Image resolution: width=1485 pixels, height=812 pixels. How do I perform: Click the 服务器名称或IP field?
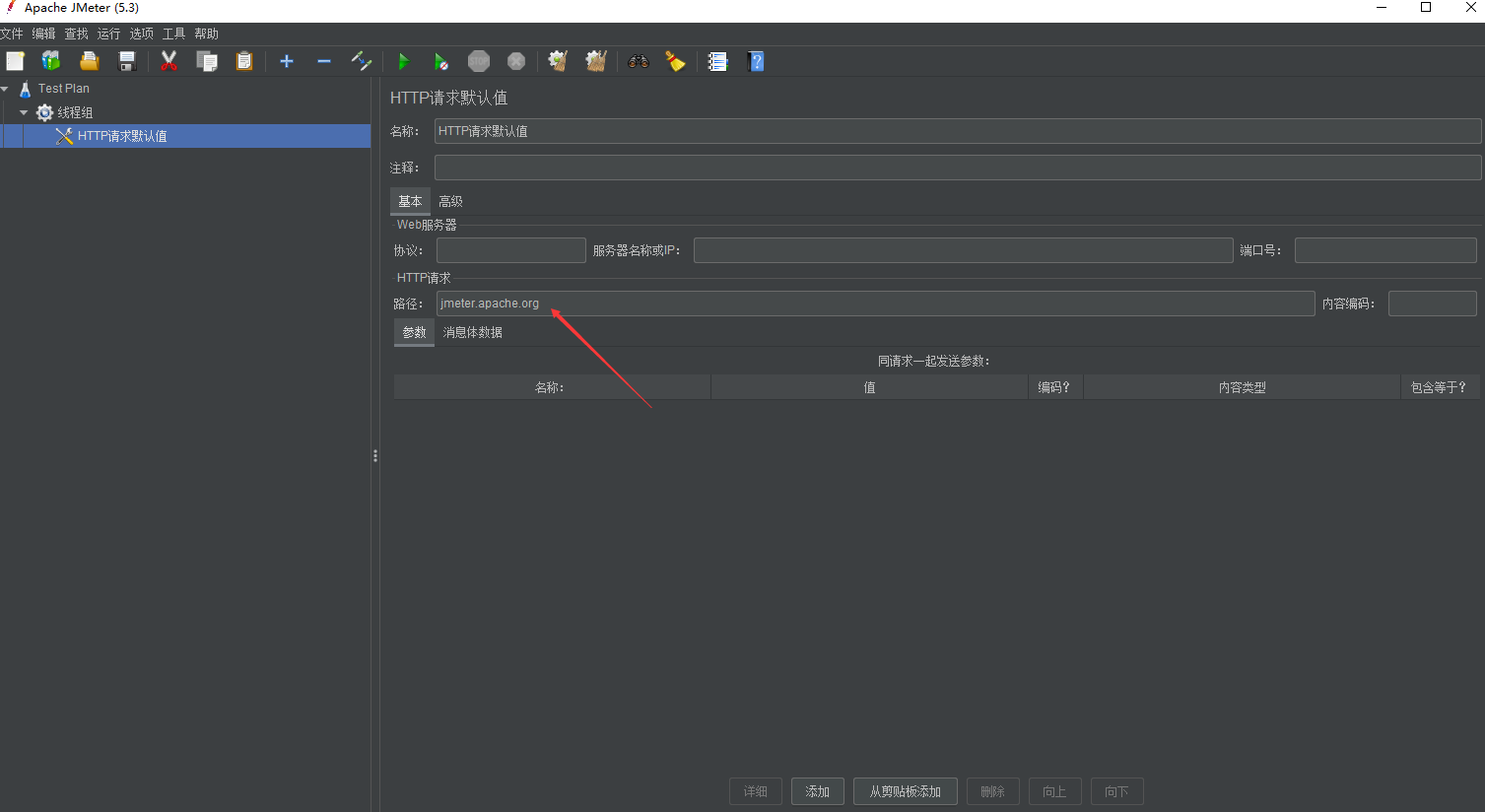point(964,250)
